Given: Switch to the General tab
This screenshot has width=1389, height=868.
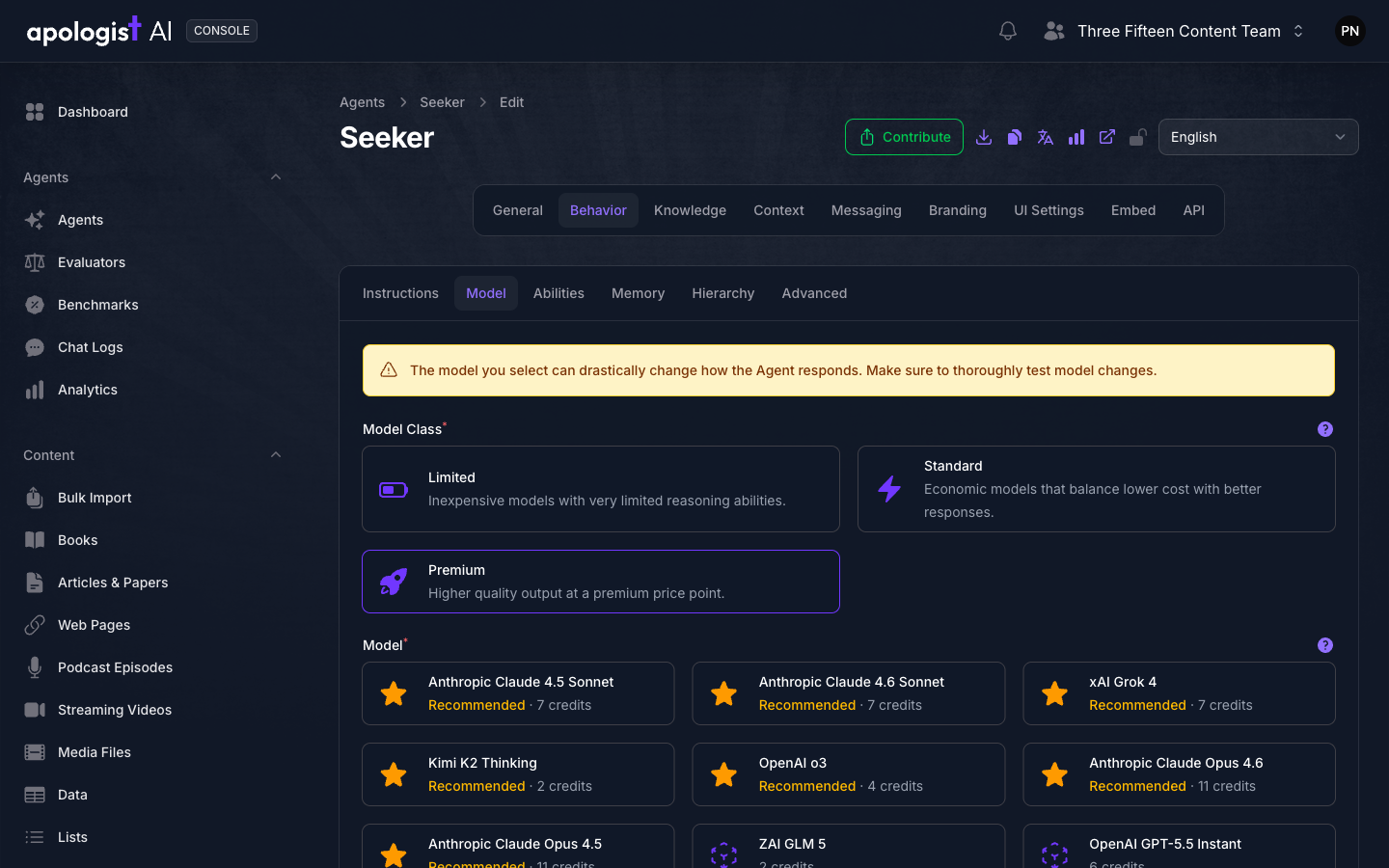Looking at the screenshot, I should 518,210.
